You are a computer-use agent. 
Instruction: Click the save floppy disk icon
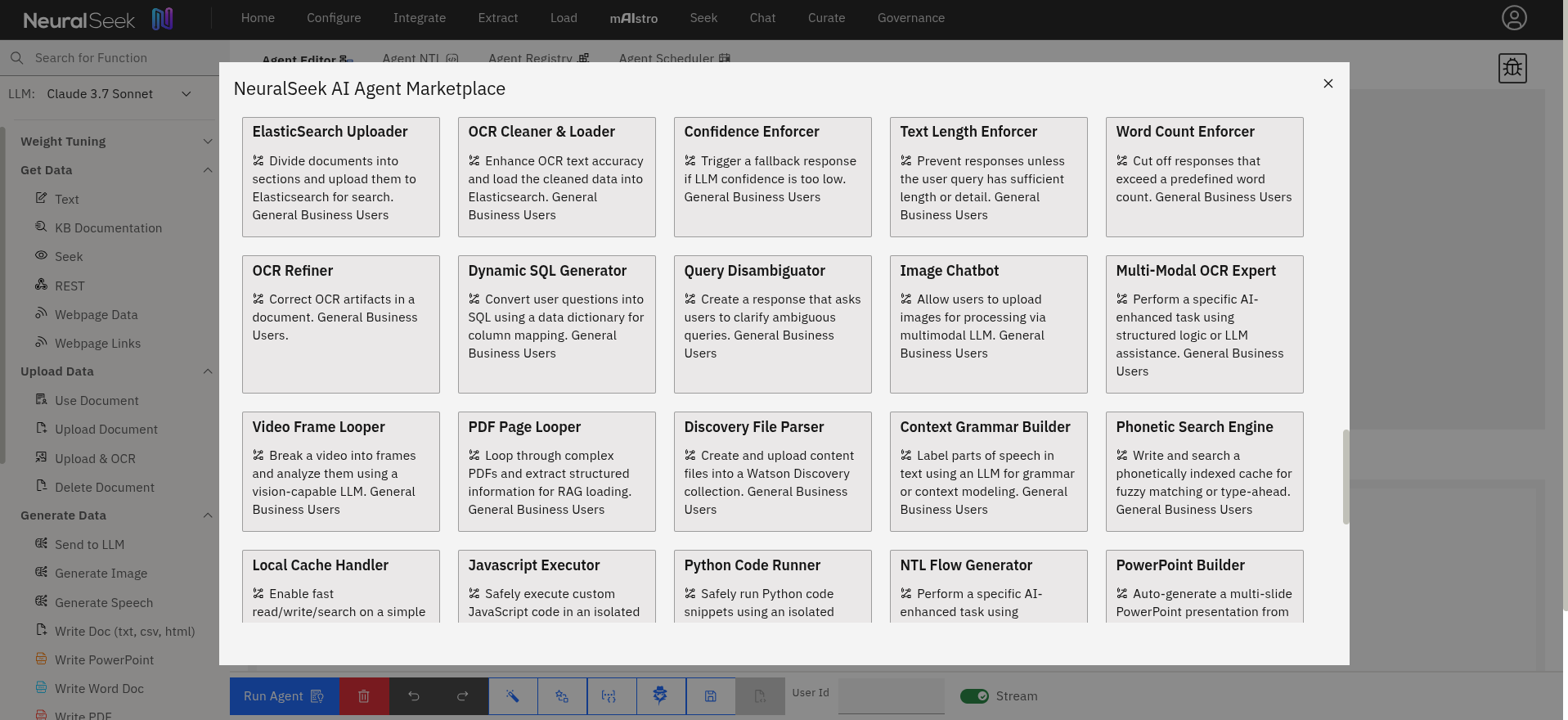[711, 696]
